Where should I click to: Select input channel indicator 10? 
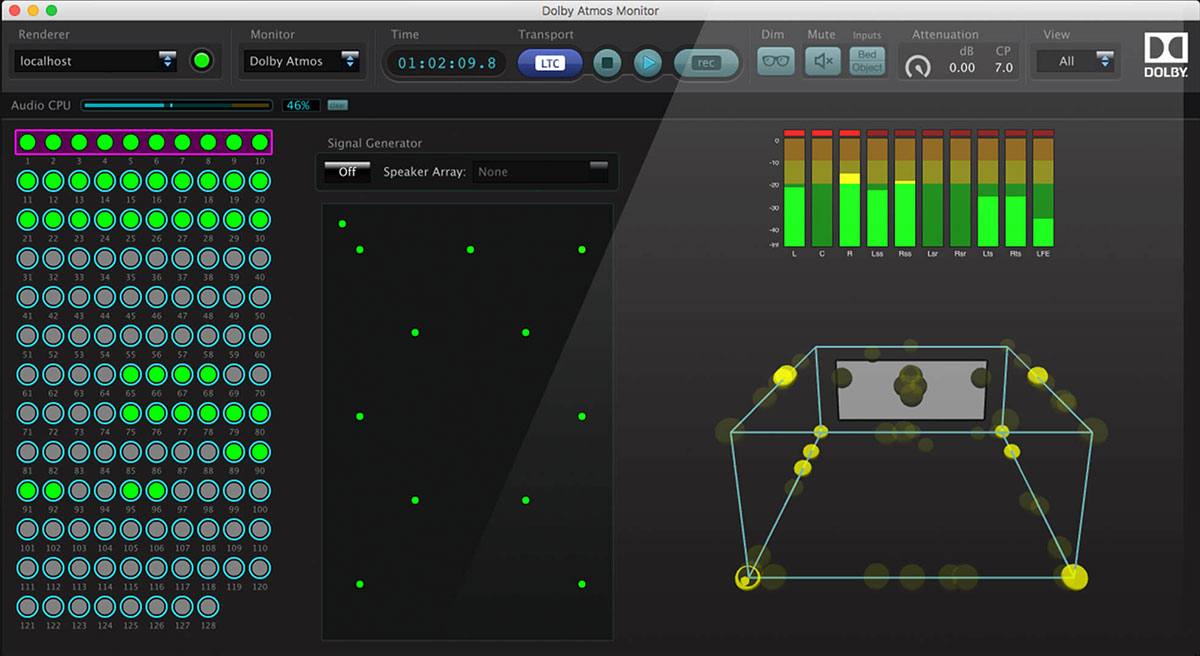point(260,142)
